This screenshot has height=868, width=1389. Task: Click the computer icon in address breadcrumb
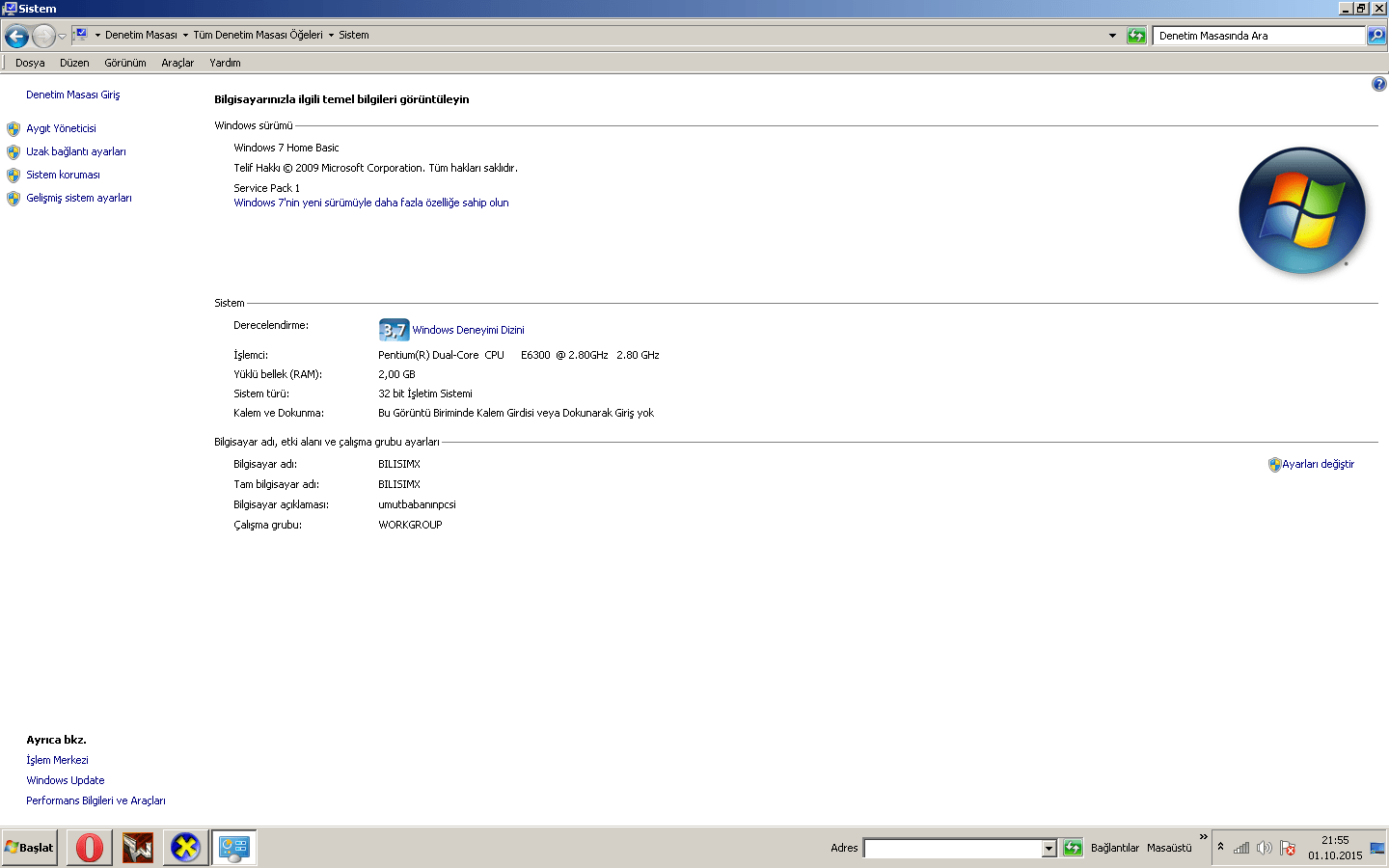[81, 35]
